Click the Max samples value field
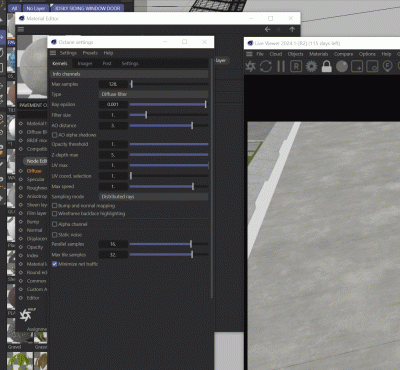 coord(113,84)
